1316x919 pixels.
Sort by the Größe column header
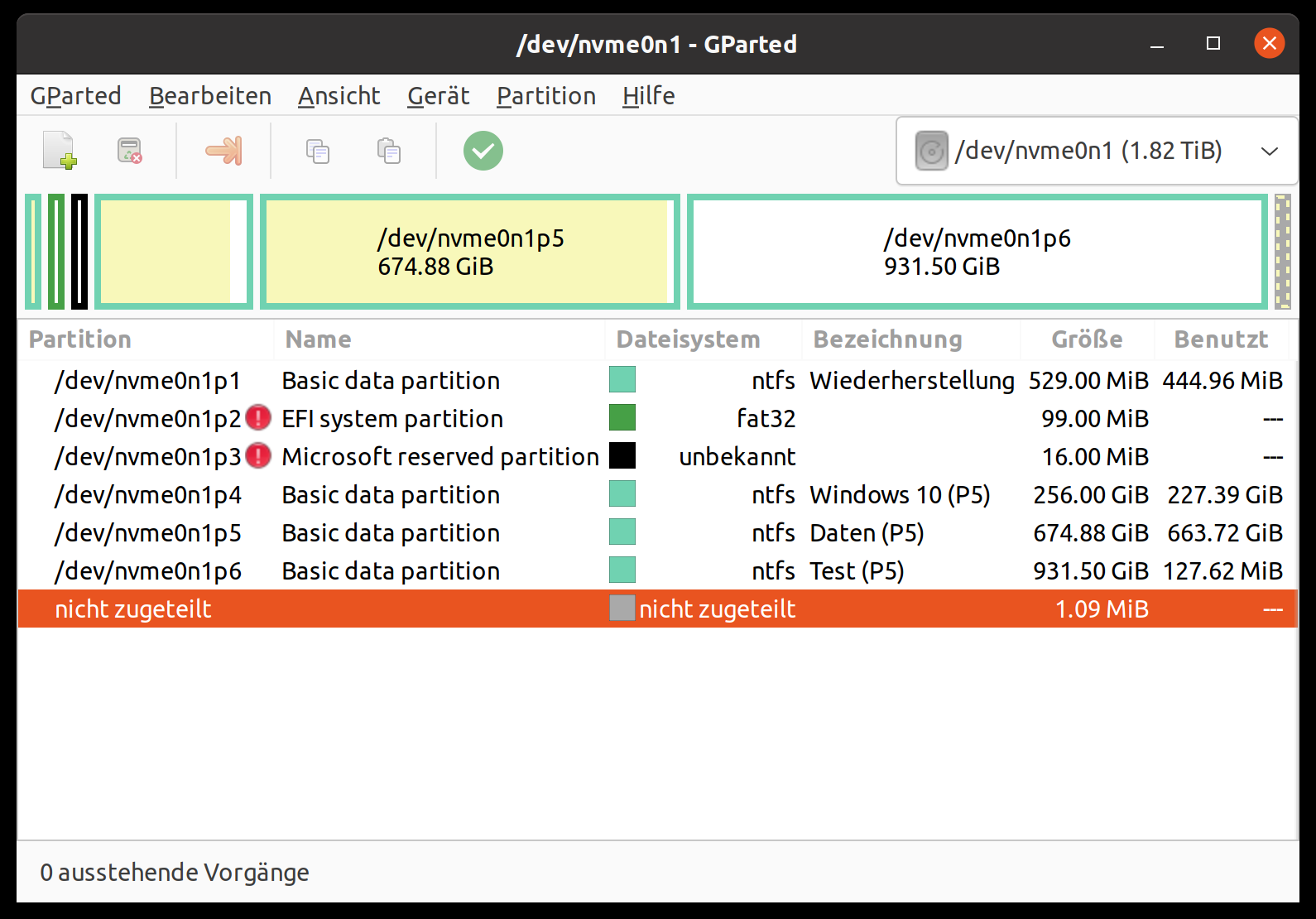1087,339
